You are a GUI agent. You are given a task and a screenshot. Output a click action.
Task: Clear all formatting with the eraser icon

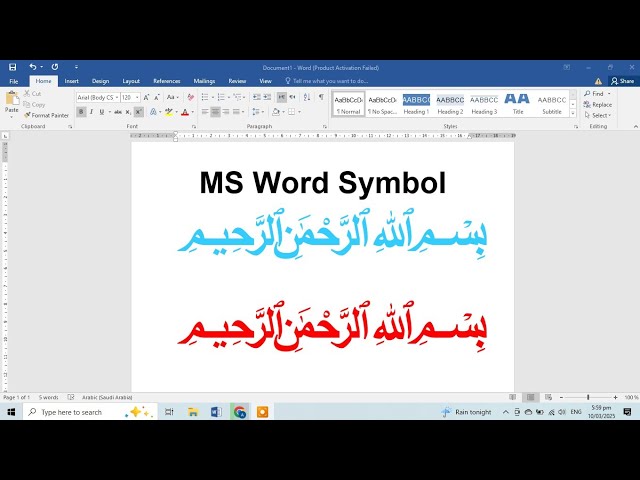point(191,98)
